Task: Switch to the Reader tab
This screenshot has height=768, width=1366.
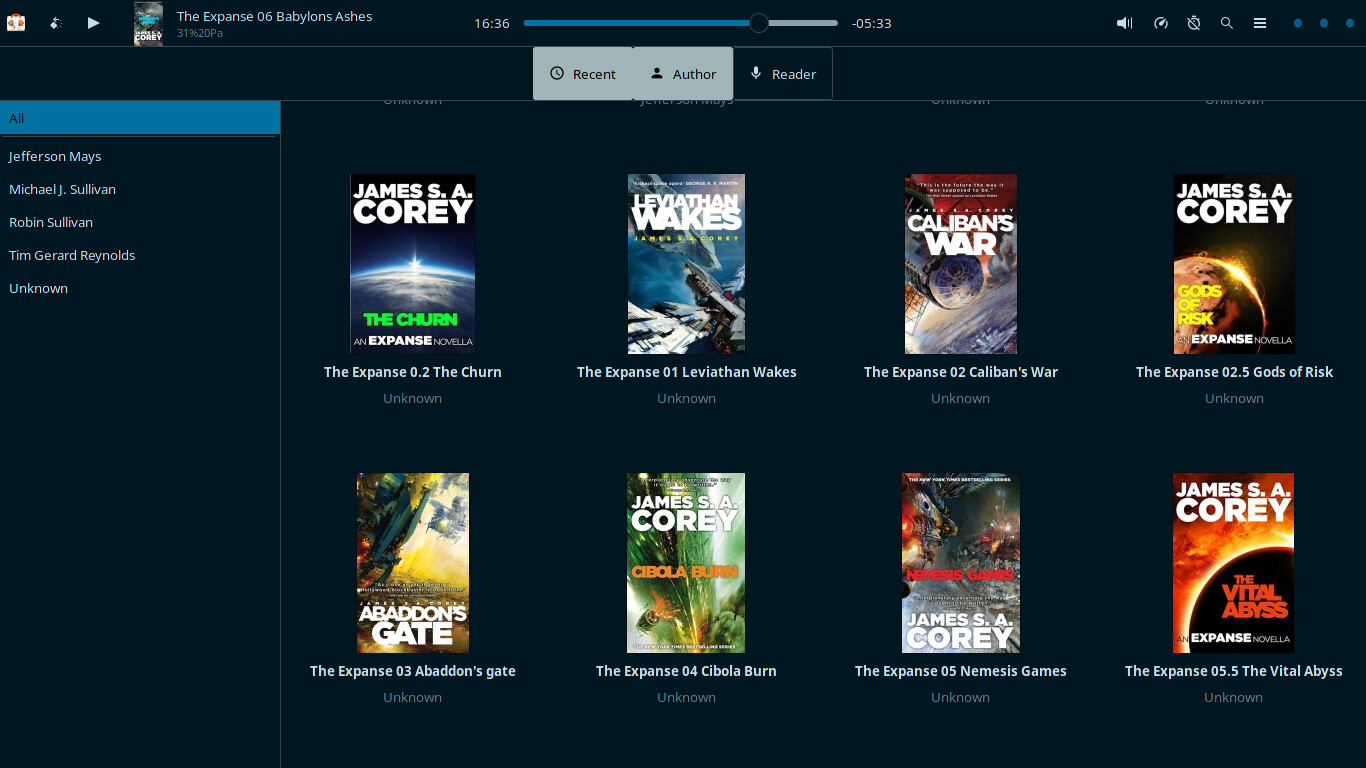Action: point(783,74)
